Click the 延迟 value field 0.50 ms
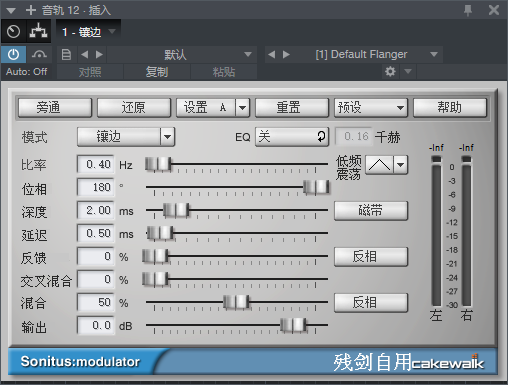 [96, 233]
